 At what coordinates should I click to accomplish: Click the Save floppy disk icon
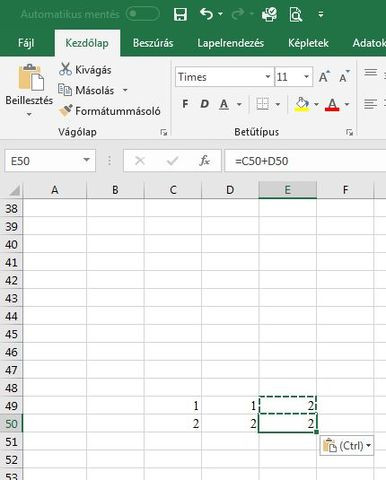180,15
